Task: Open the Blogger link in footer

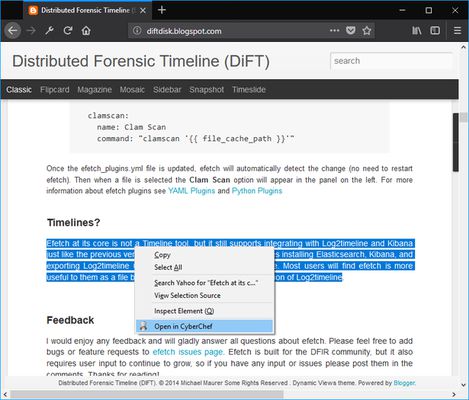Action: (x=404, y=383)
